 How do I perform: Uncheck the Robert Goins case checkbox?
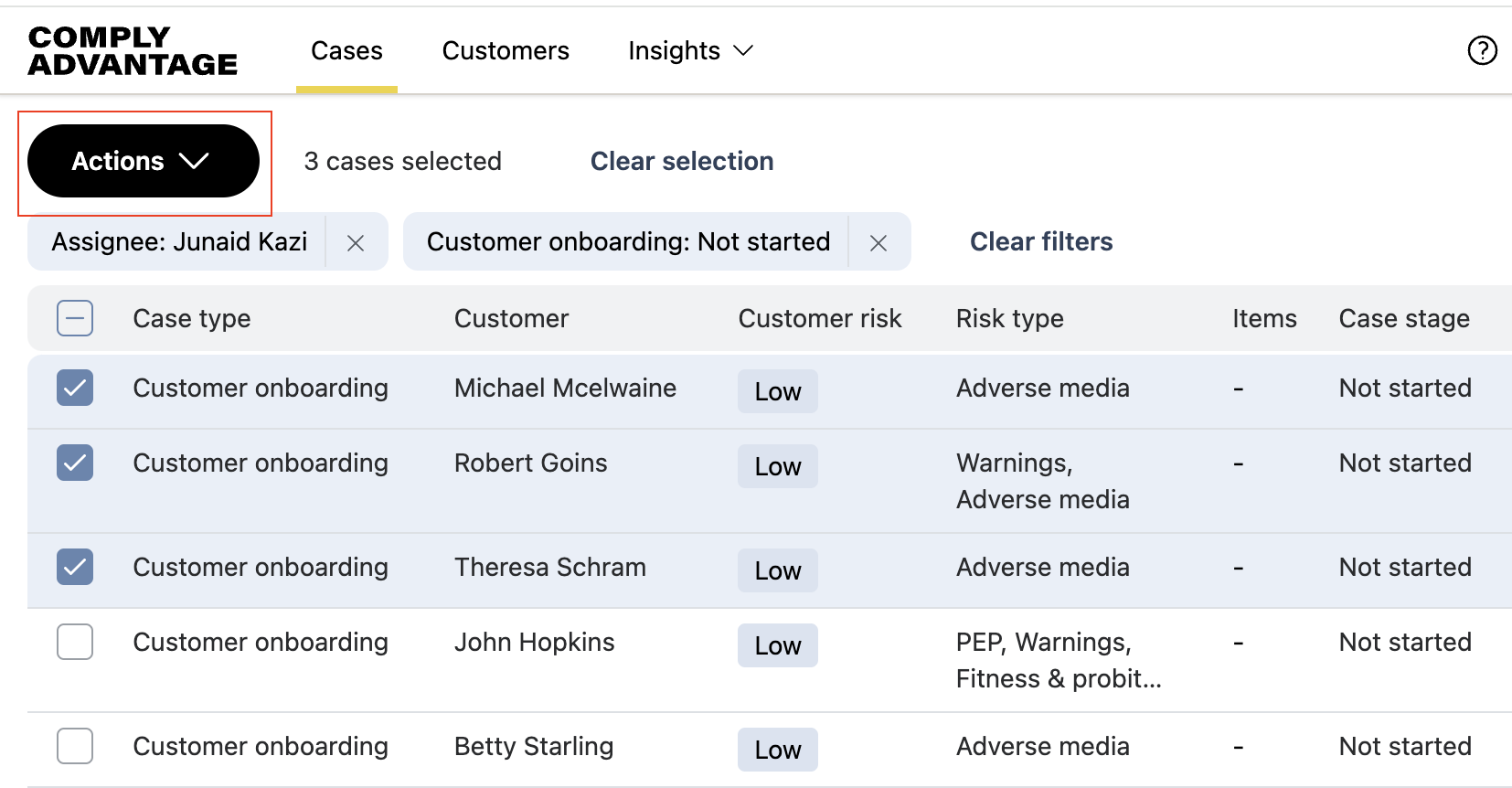coord(75,463)
